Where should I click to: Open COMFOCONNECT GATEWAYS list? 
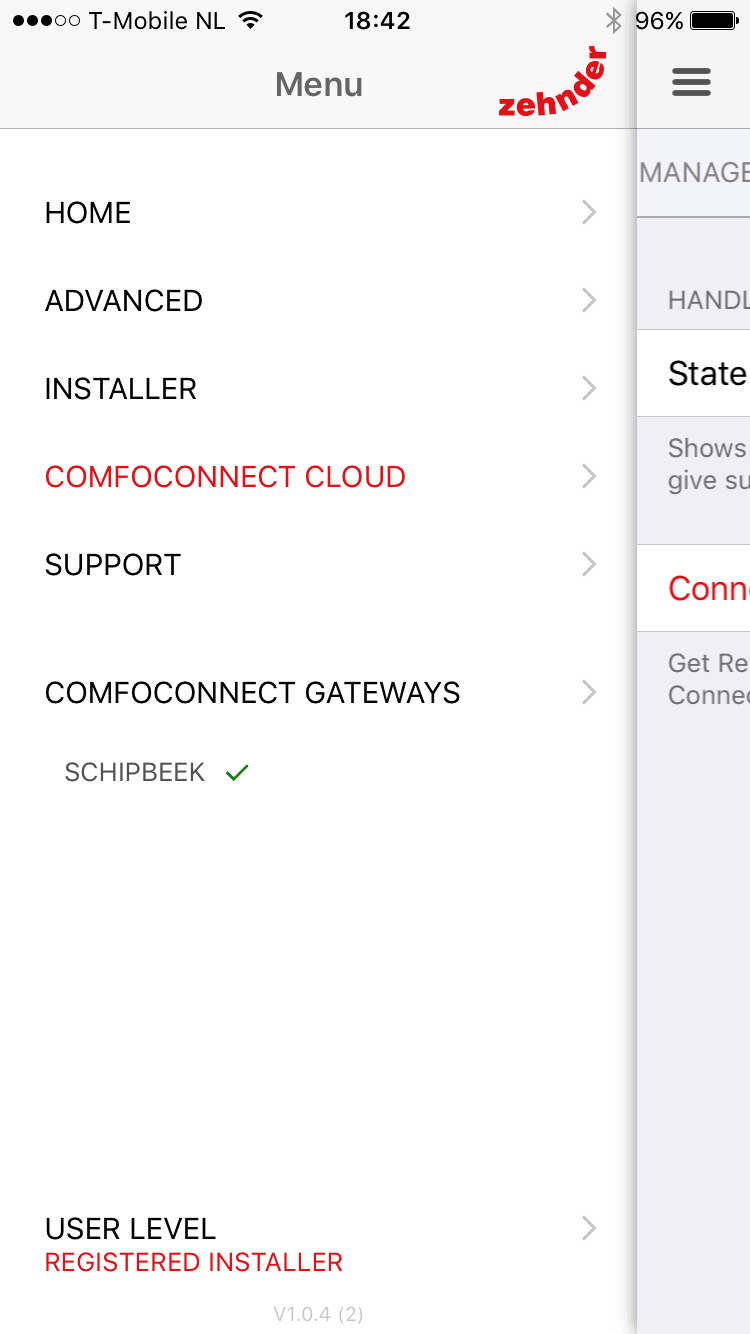click(x=252, y=693)
